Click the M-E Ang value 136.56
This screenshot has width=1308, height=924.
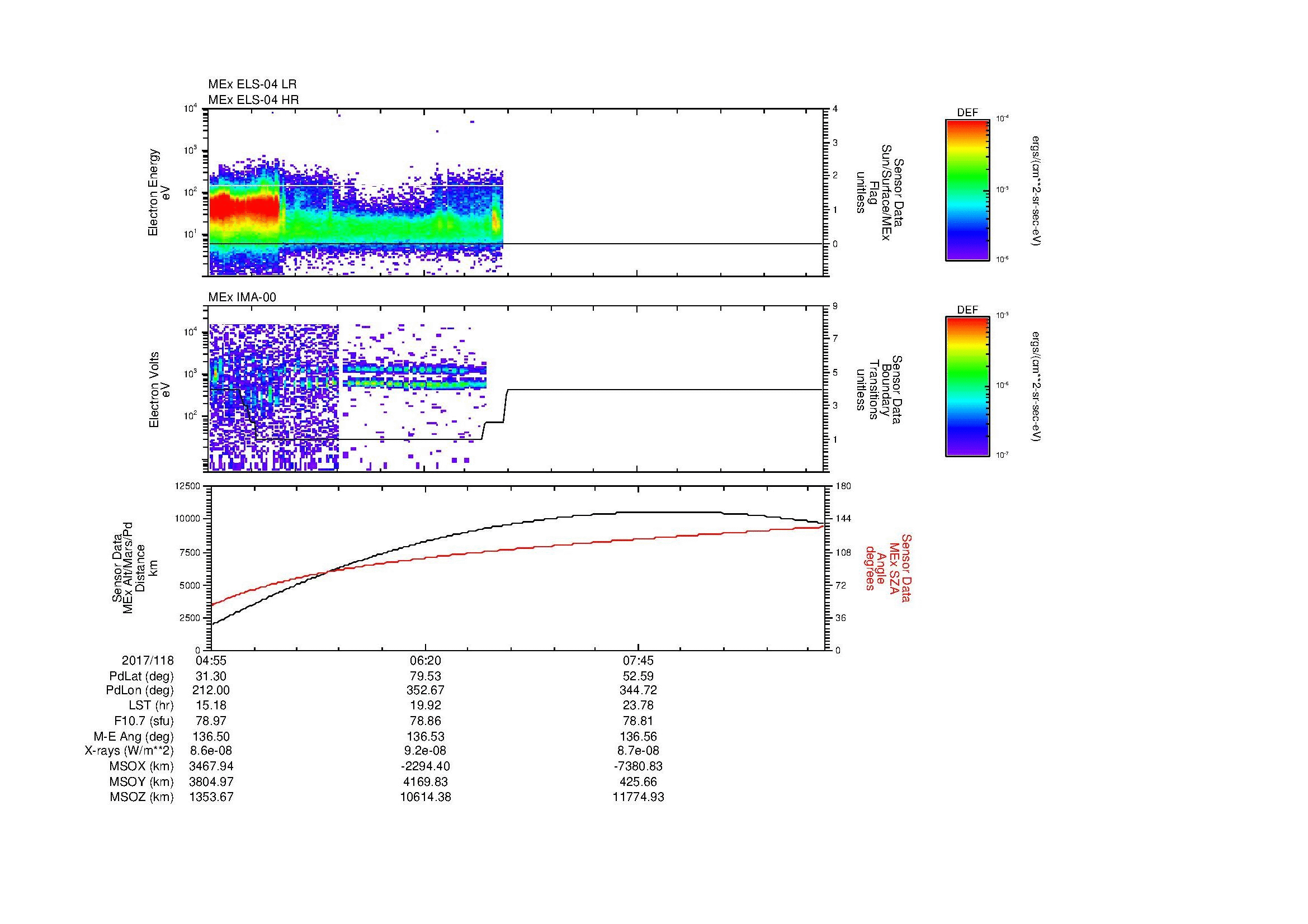(638, 736)
